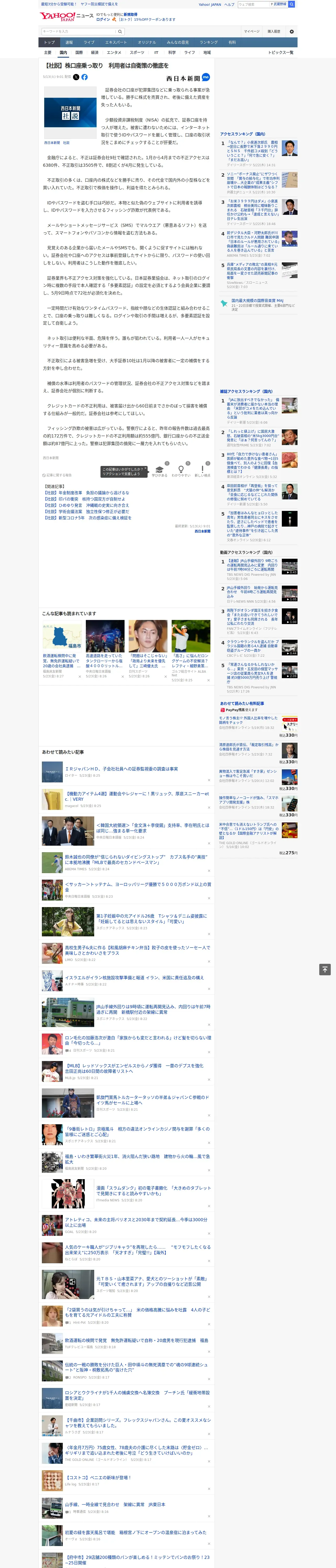Open related article ひめゆり発言
336x1568 pixels.
point(86,505)
